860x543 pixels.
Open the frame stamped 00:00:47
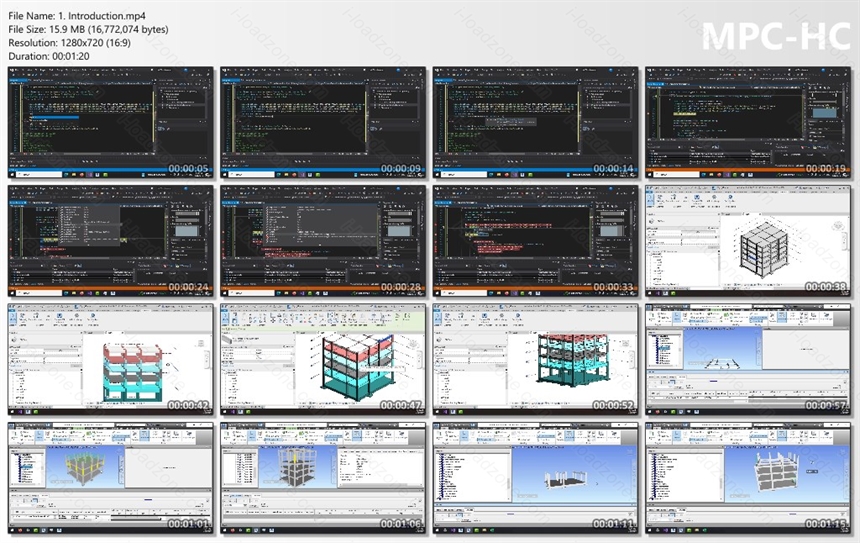(x=323, y=359)
